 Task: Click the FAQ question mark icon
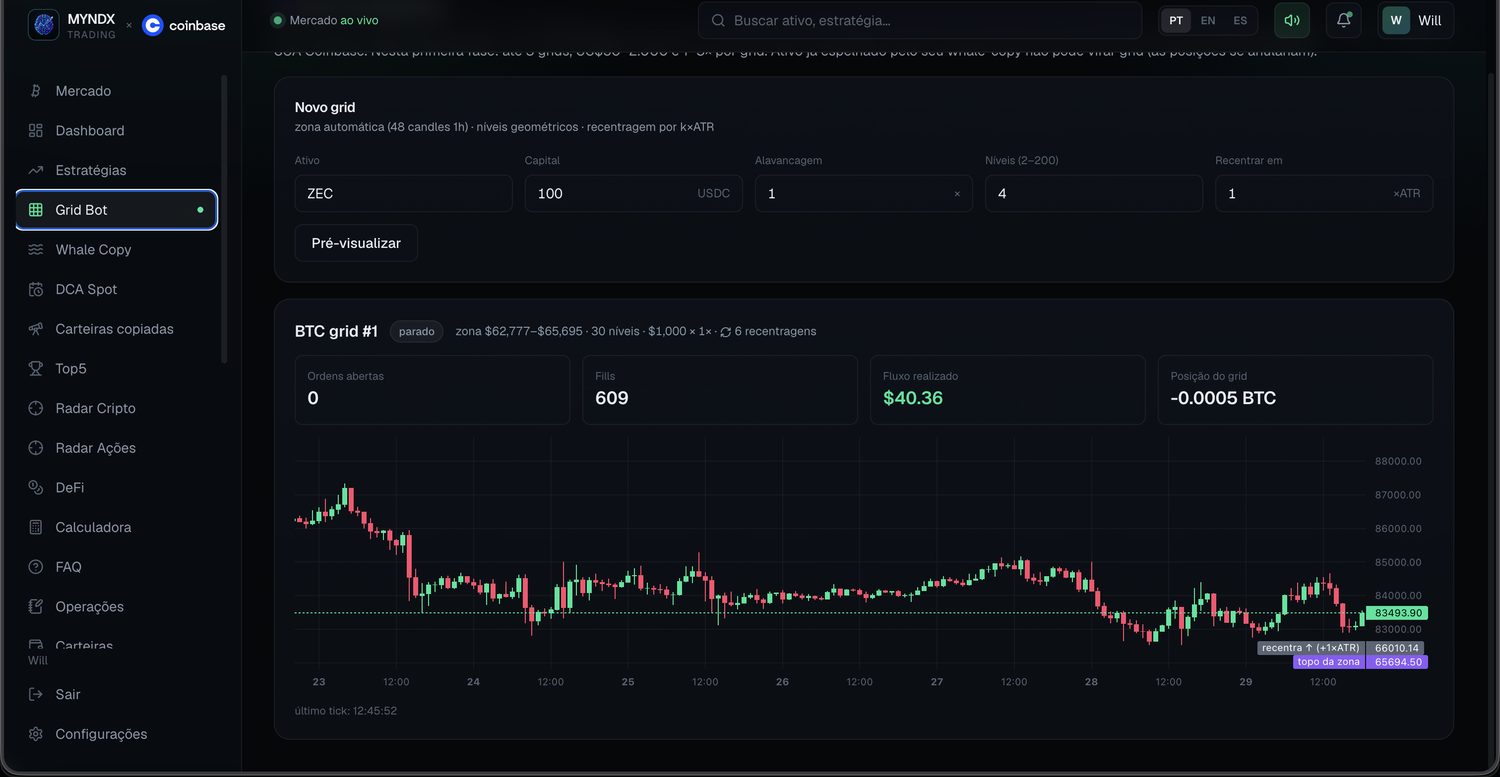tap(36, 567)
